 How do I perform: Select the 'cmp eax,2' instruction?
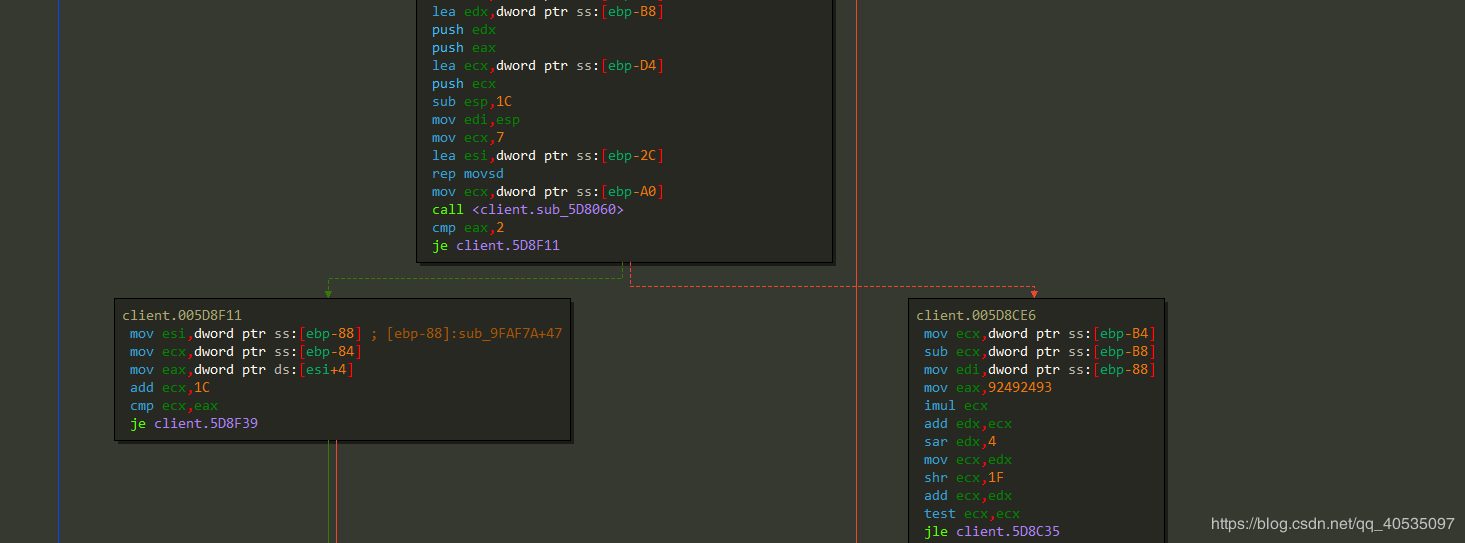click(x=468, y=228)
